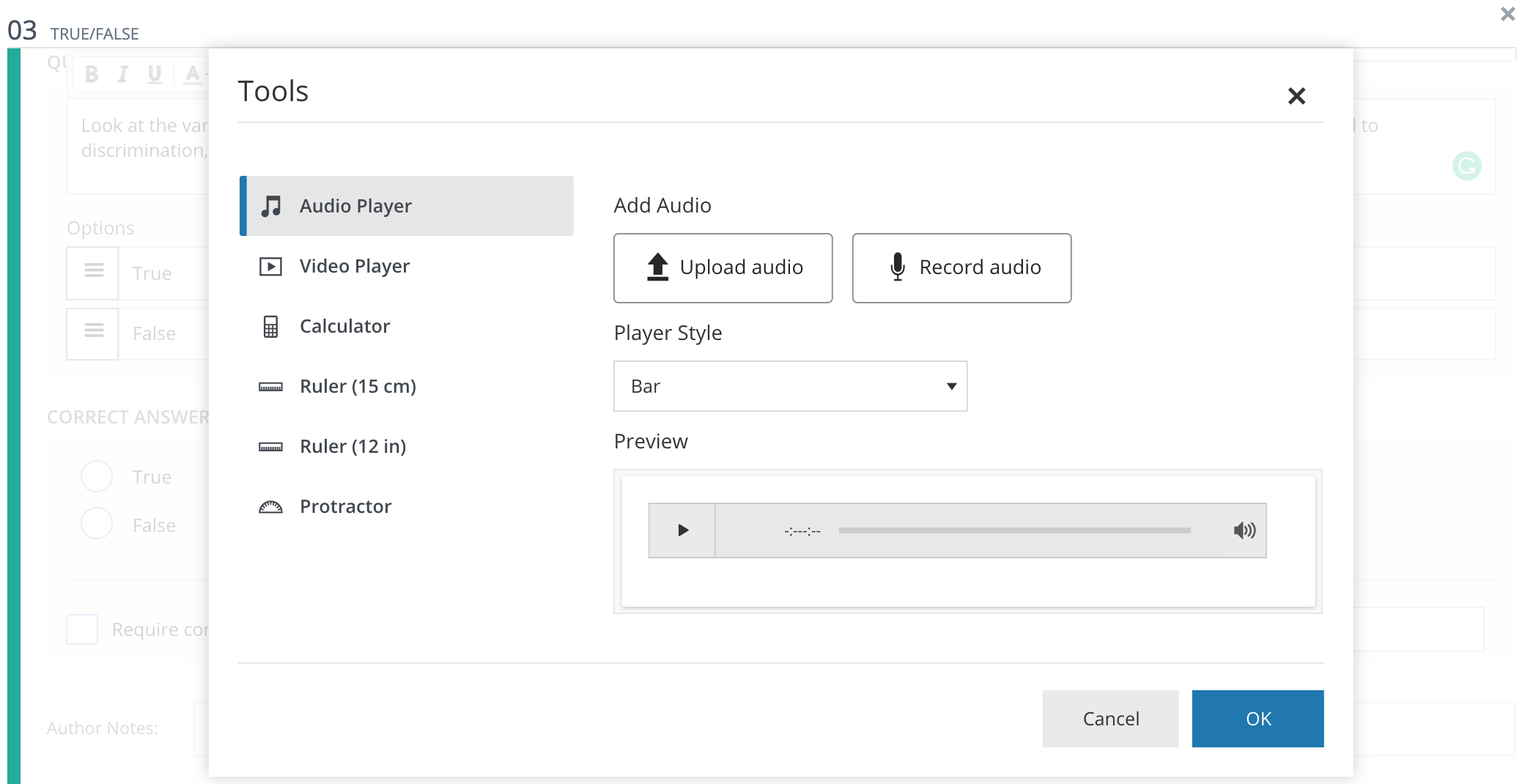Select the False correct answer radio button
Screen dimensions: 1536x784
click(97, 524)
